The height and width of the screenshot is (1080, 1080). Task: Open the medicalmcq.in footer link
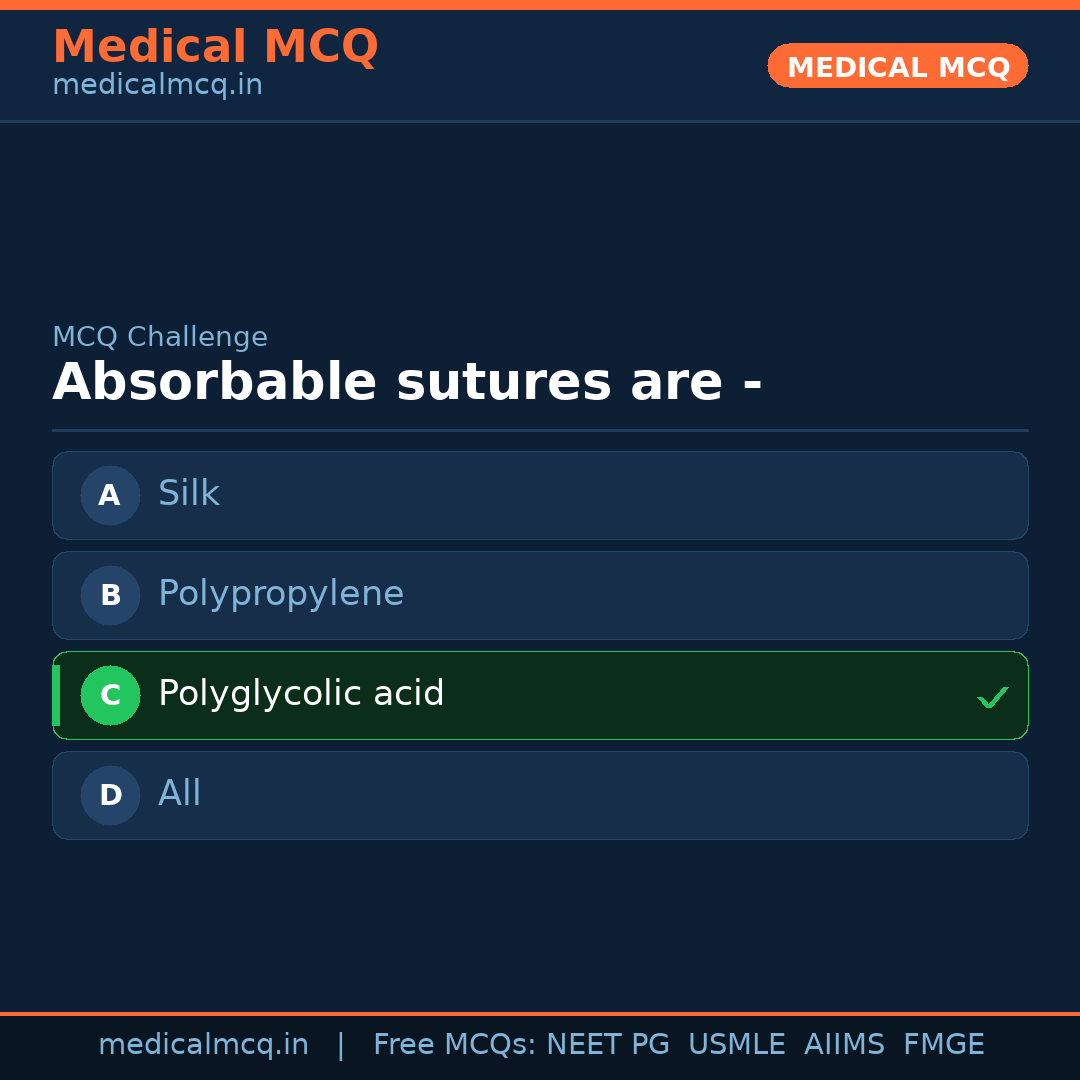click(x=204, y=1044)
